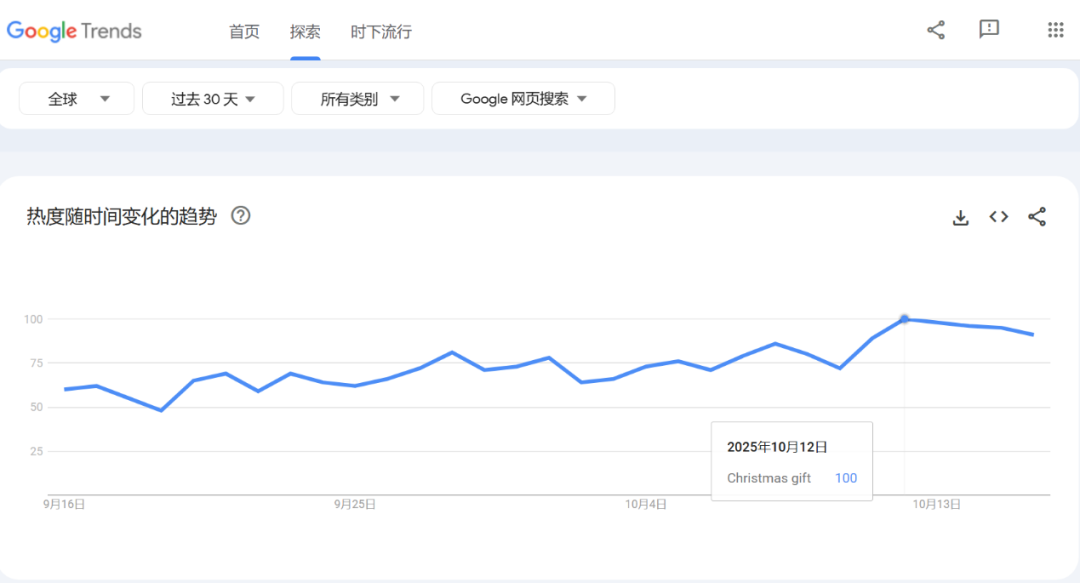Go to the 首页 tab
This screenshot has height=583, width=1080.
pos(244,32)
